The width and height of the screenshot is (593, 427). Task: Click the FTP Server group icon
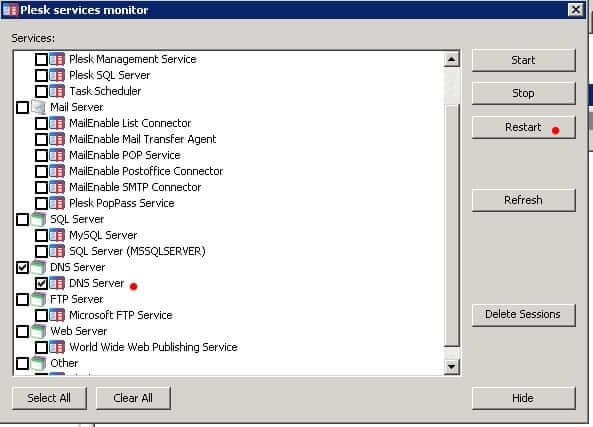(38, 299)
